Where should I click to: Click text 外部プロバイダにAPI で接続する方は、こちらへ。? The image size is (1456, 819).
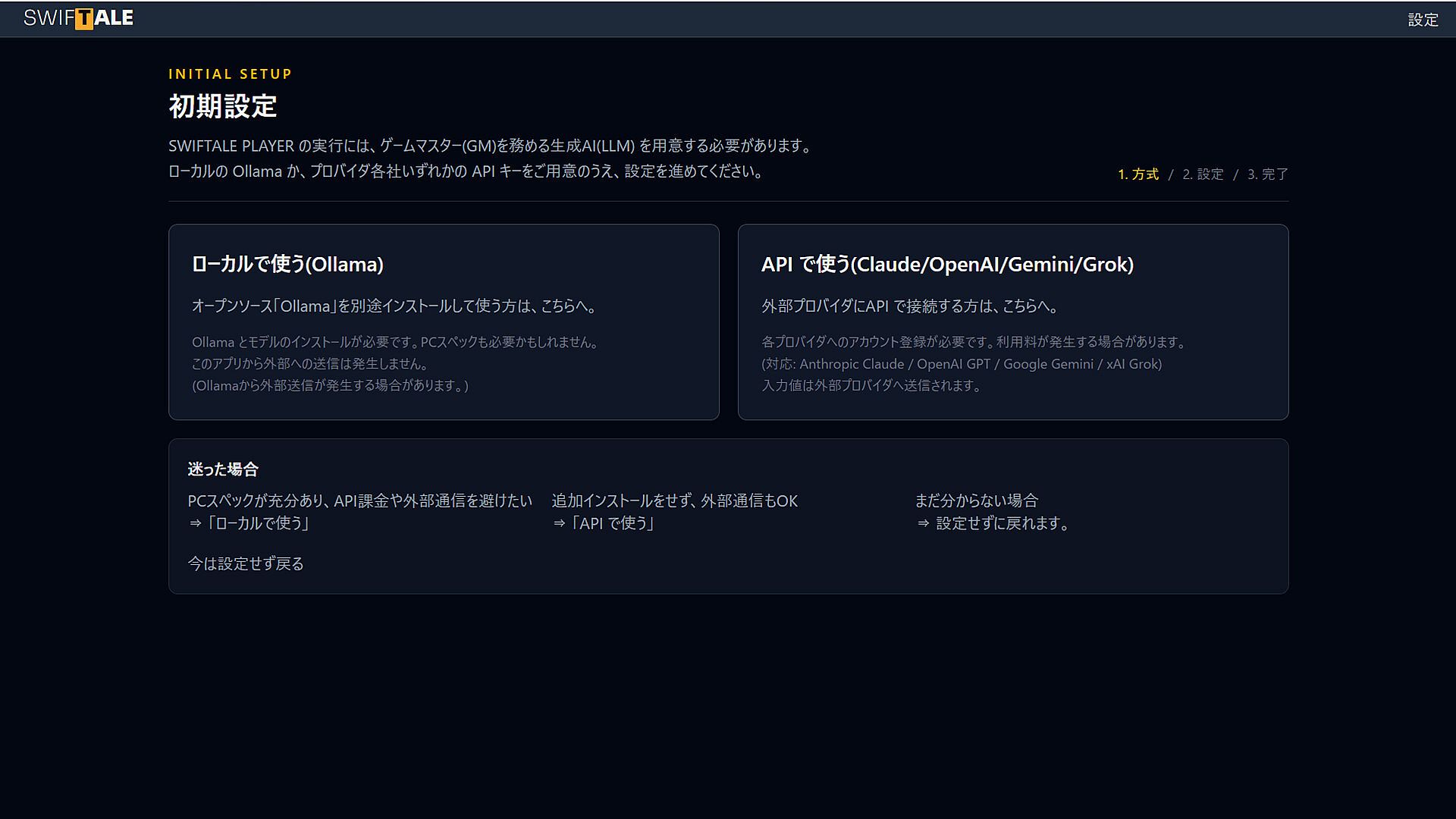(x=911, y=306)
